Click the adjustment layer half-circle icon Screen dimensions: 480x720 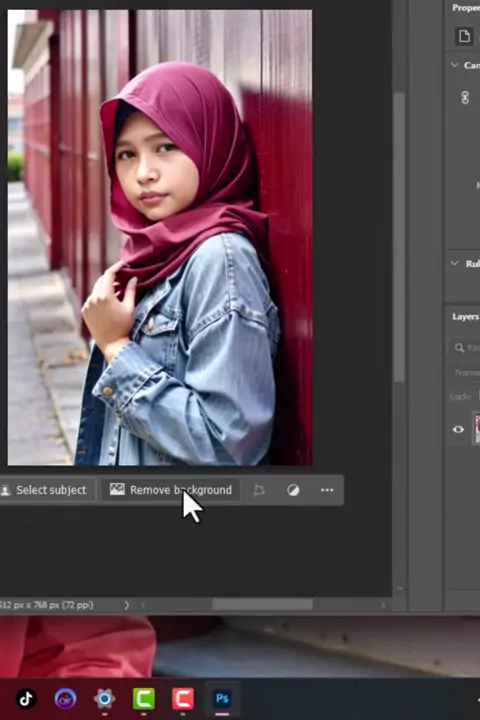pyautogui.click(x=293, y=490)
